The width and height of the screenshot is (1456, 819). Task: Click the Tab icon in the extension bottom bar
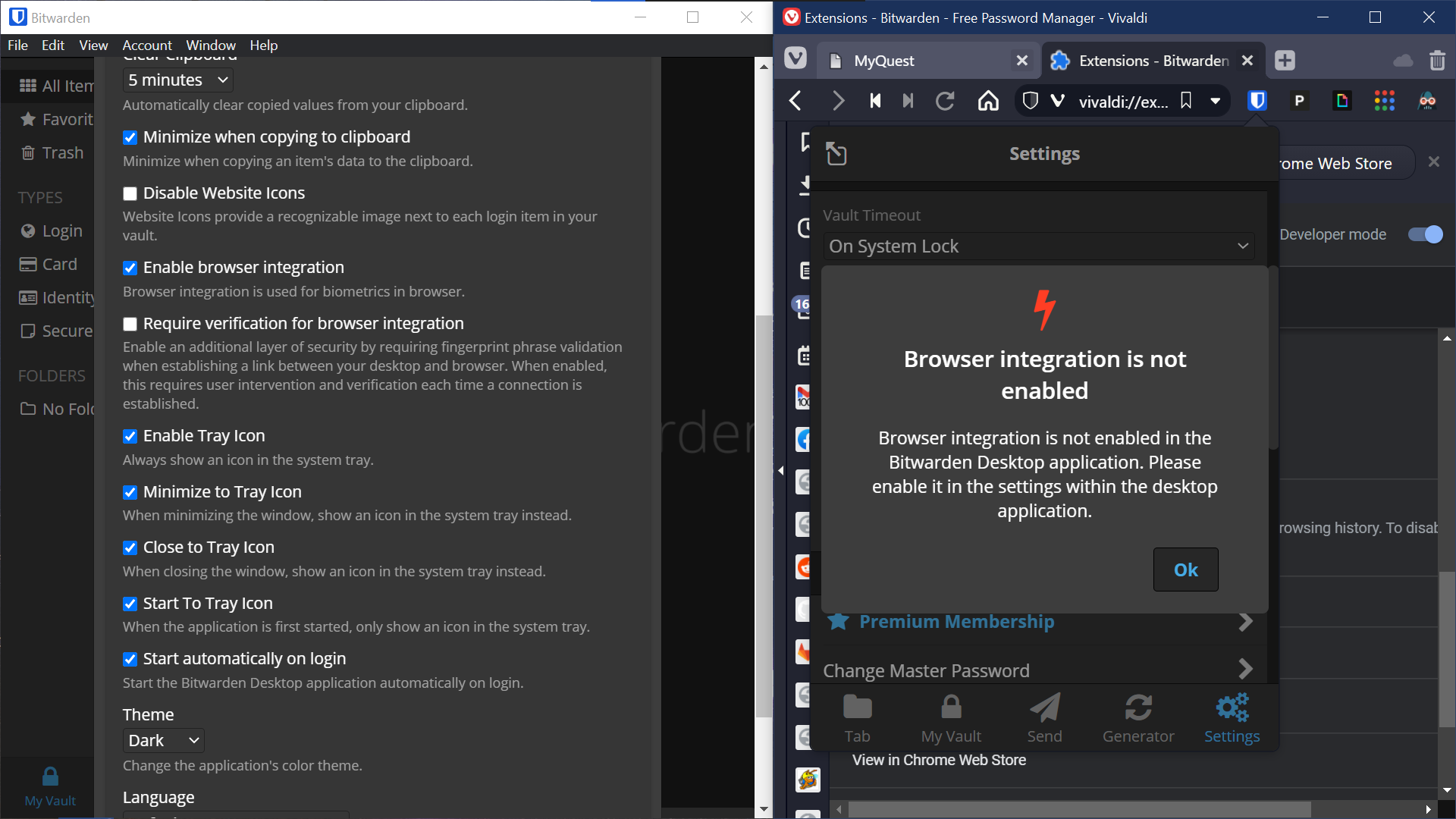pos(857,717)
